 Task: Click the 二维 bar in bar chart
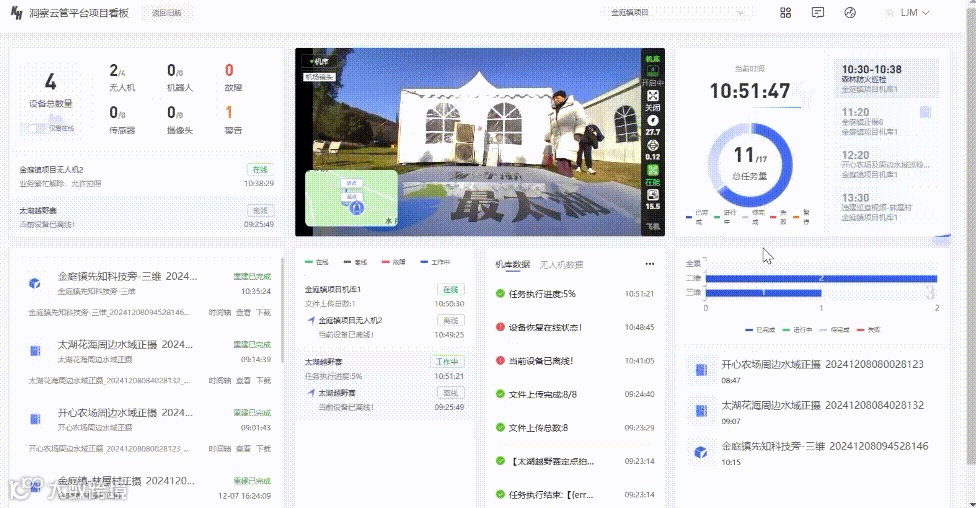tap(821, 278)
